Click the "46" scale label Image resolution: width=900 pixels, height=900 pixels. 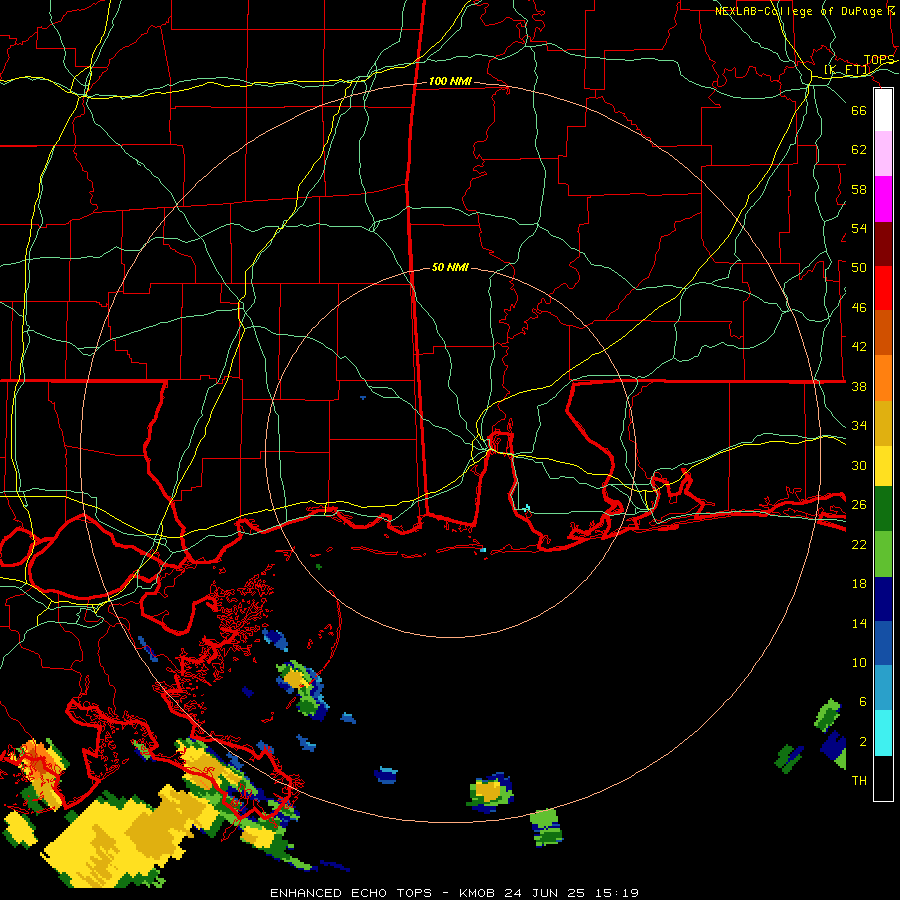point(859,308)
